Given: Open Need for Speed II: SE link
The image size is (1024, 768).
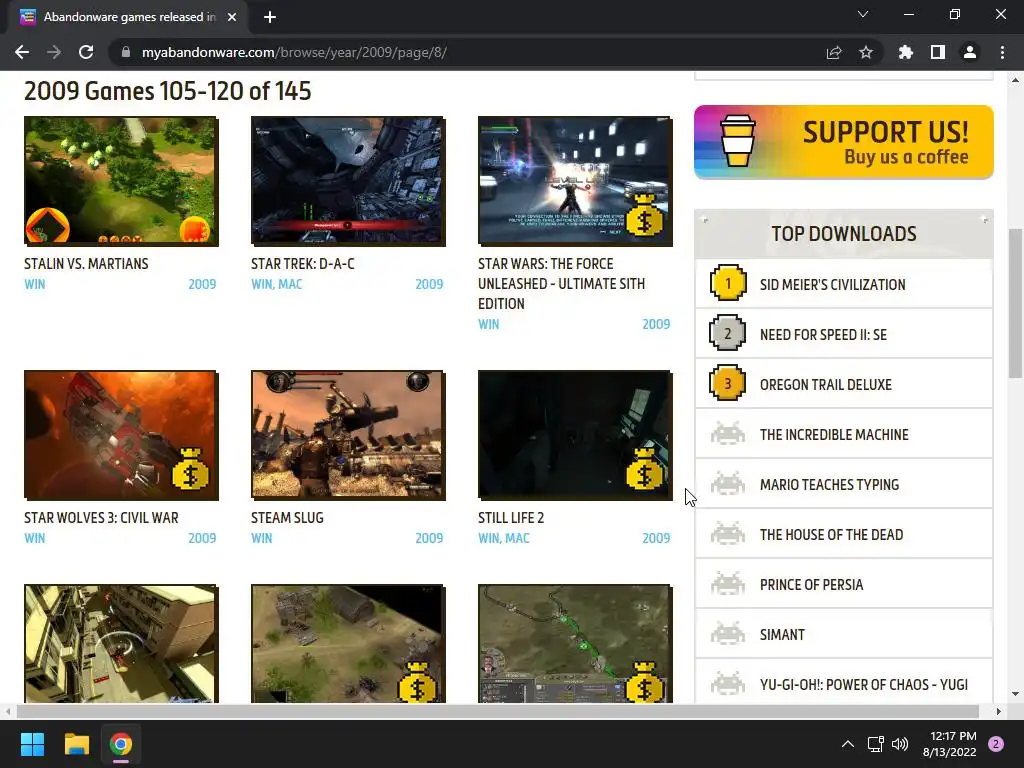Looking at the screenshot, I should (823, 334).
